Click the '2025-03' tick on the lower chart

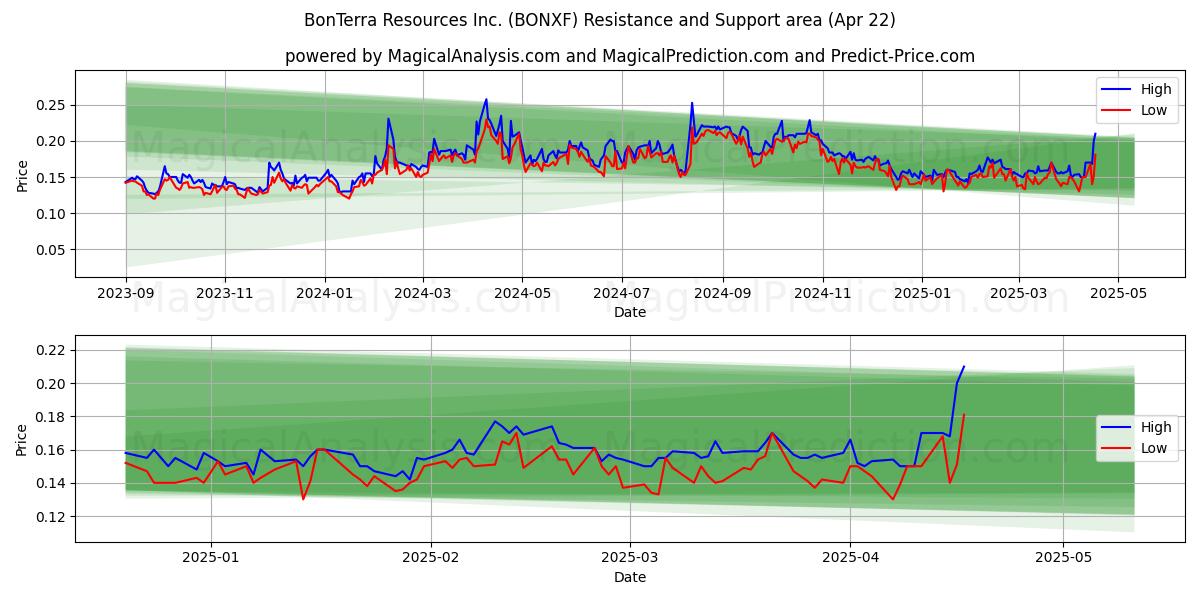click(x=631, y=559)
